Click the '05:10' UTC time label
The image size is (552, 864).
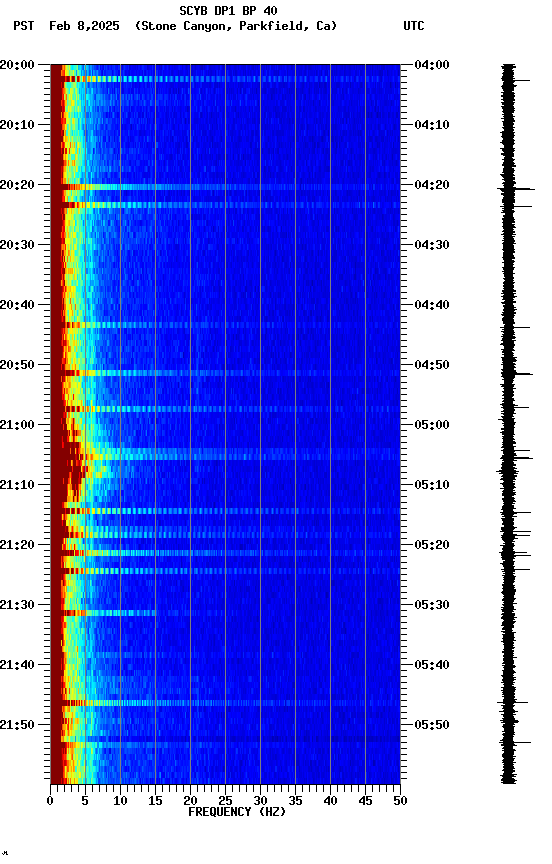432,485
